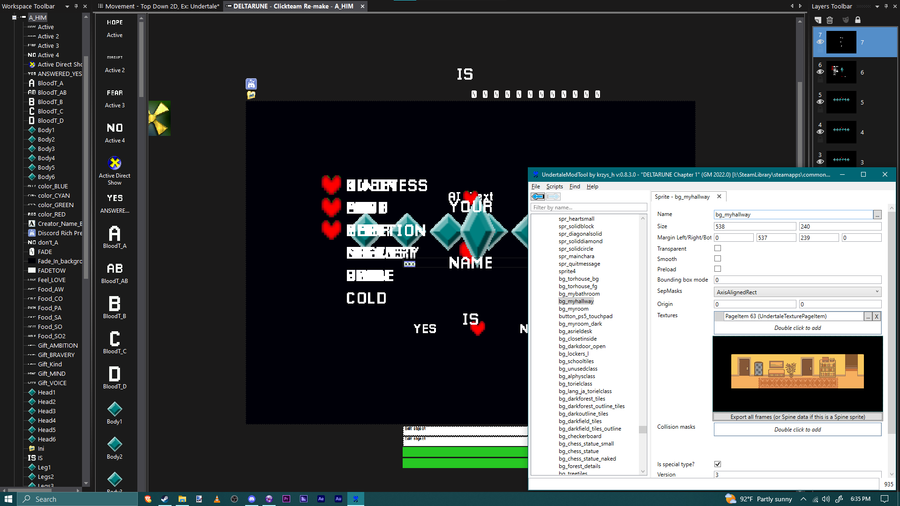The height and width of the screenshot is (506, 900).
Task: Enable the Transparent checkbox
Action: coord(717,248)
